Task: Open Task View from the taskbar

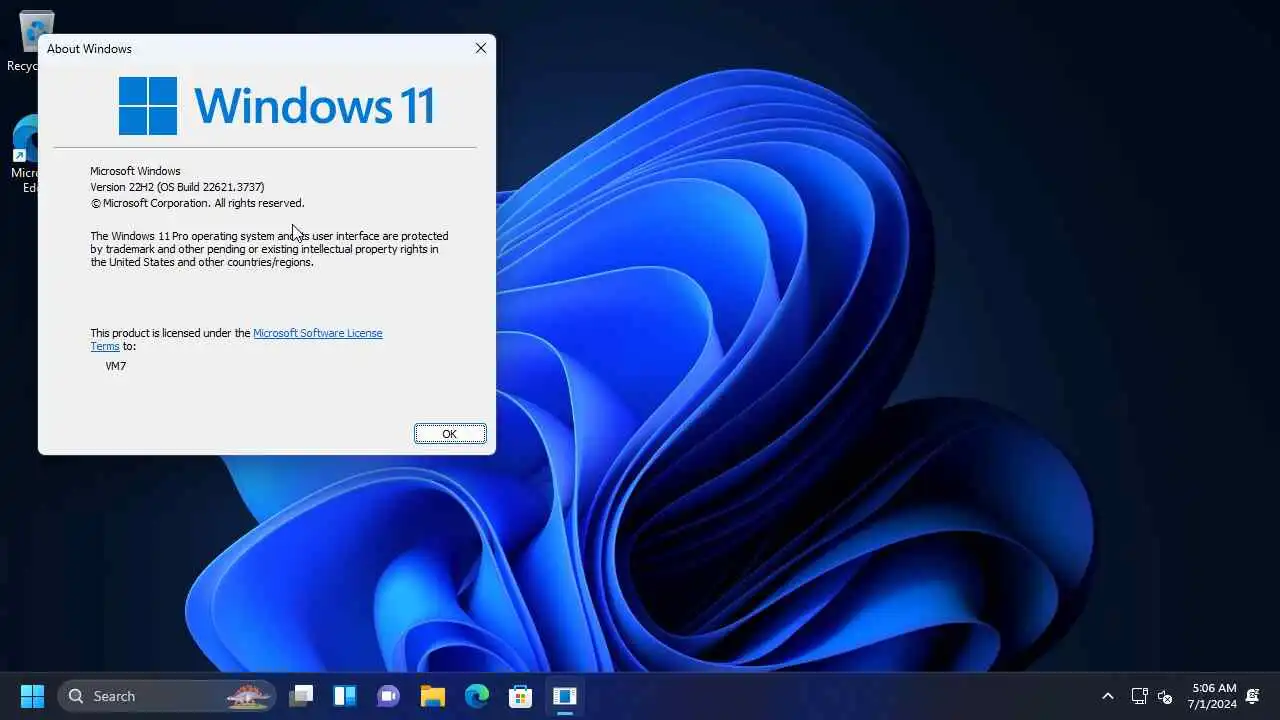Action: (301, 696)
